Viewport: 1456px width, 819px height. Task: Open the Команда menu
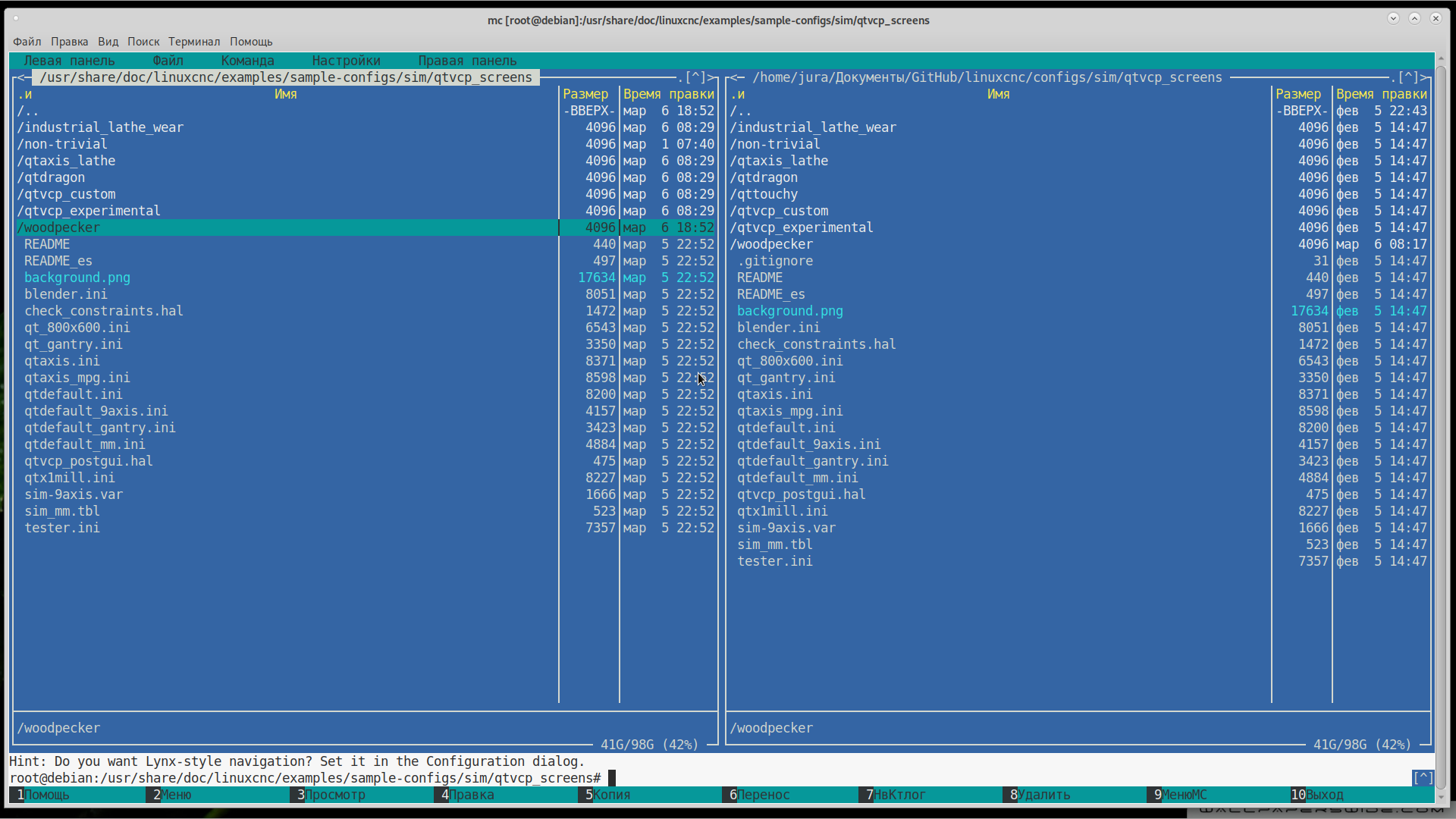tap(247, 61)
